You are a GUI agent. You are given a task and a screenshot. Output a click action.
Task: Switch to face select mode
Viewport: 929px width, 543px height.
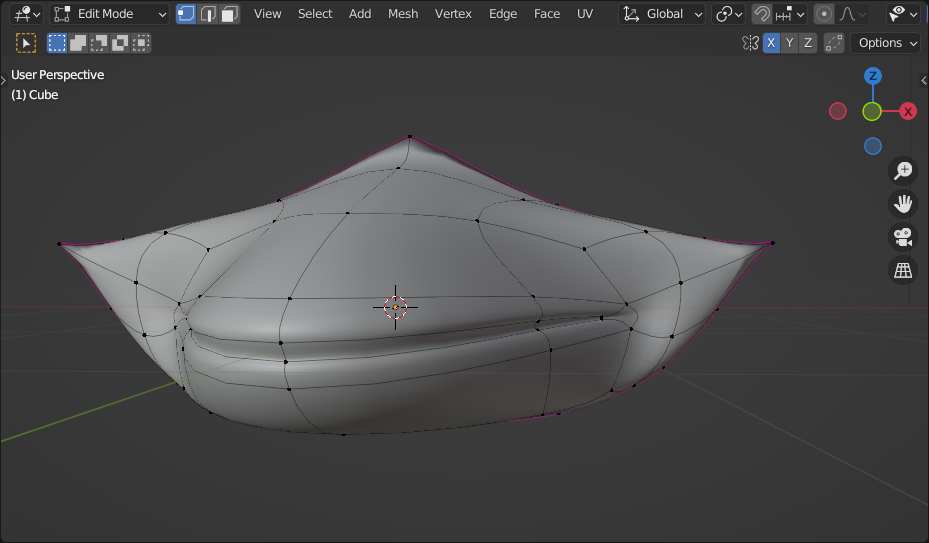pyautogui.click(x=229, y=14)
